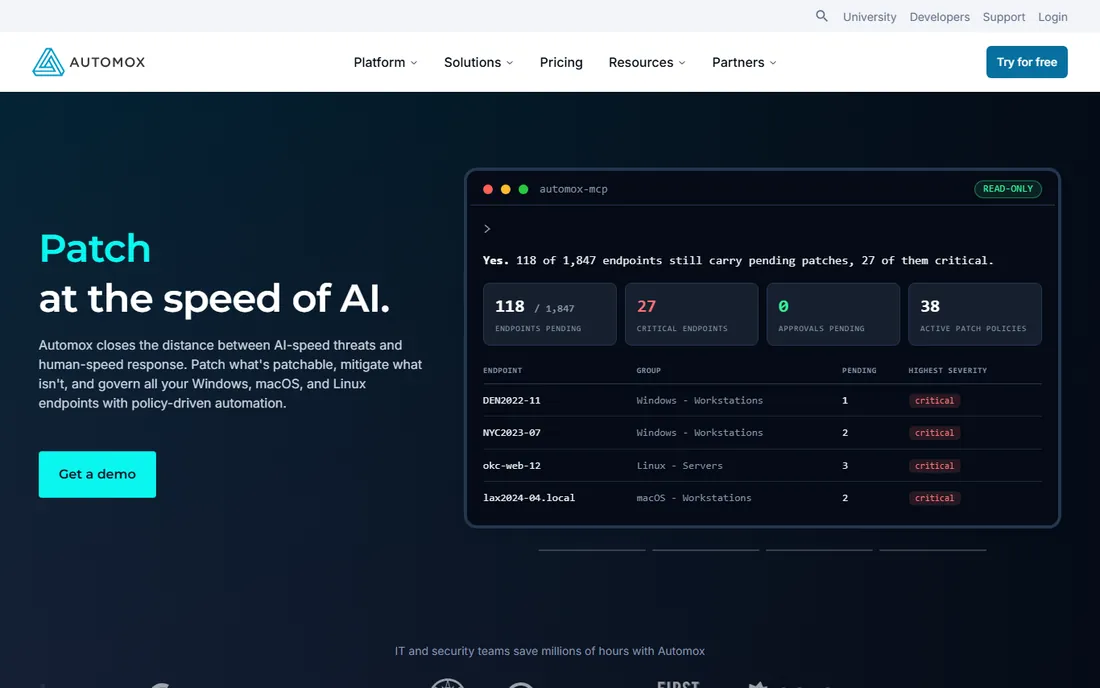Click the search magnifier icon

(821, 15)
